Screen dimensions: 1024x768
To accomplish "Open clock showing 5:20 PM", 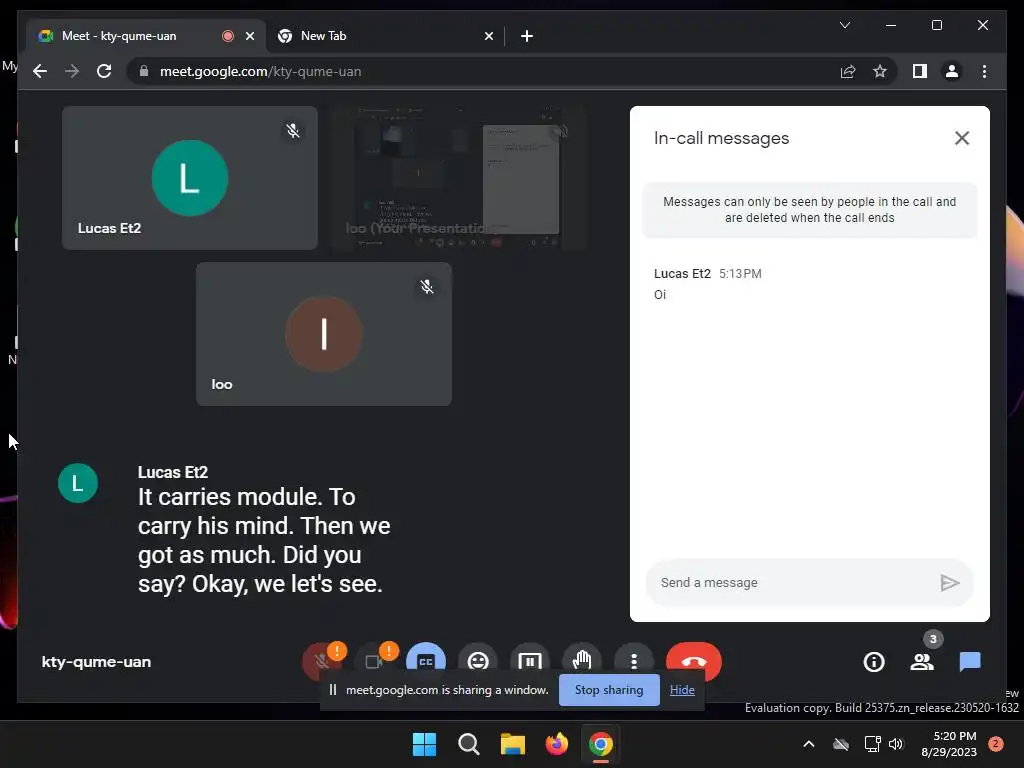I will point(948,744).
